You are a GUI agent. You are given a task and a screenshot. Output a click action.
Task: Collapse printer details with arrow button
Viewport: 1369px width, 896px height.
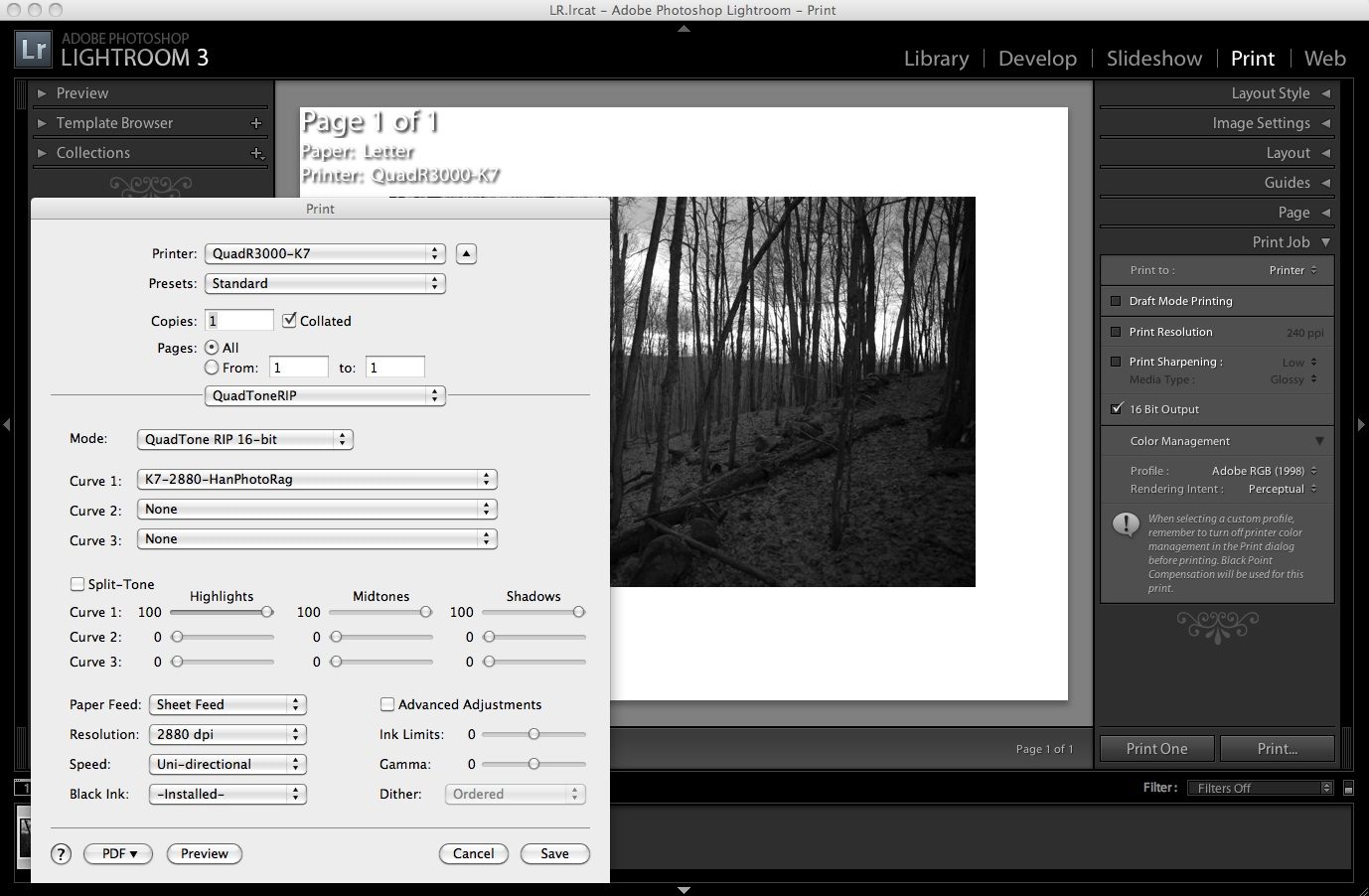pyautogui.click(x=466, y=253)
